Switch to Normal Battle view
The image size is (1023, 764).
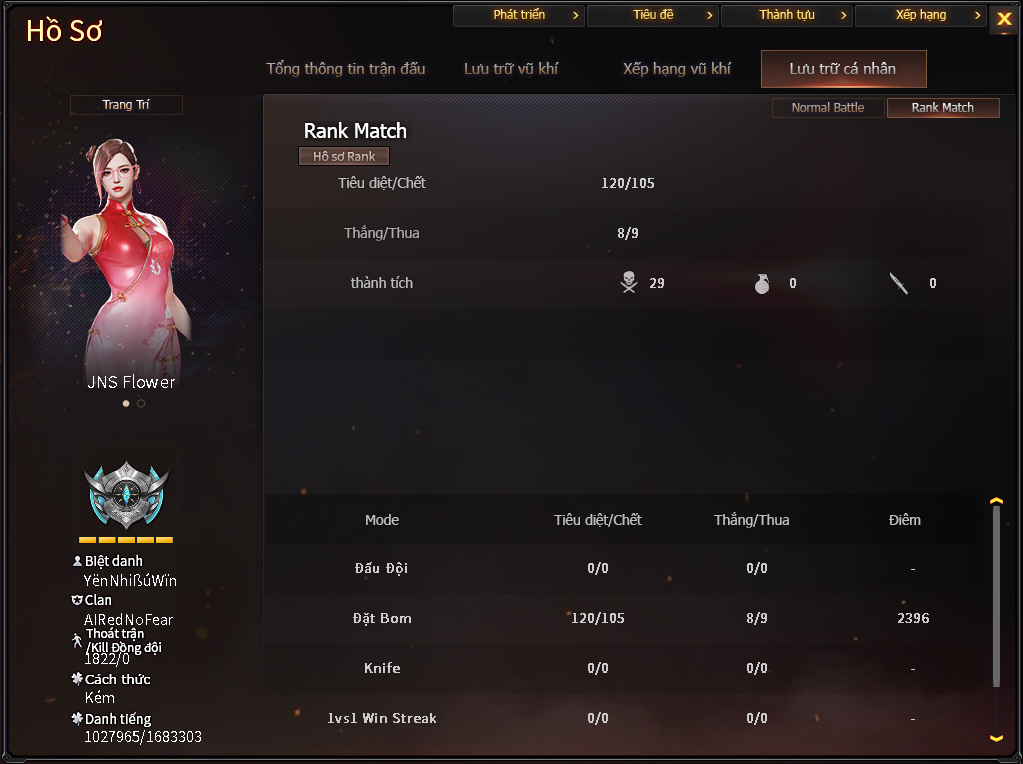(828, 108)
